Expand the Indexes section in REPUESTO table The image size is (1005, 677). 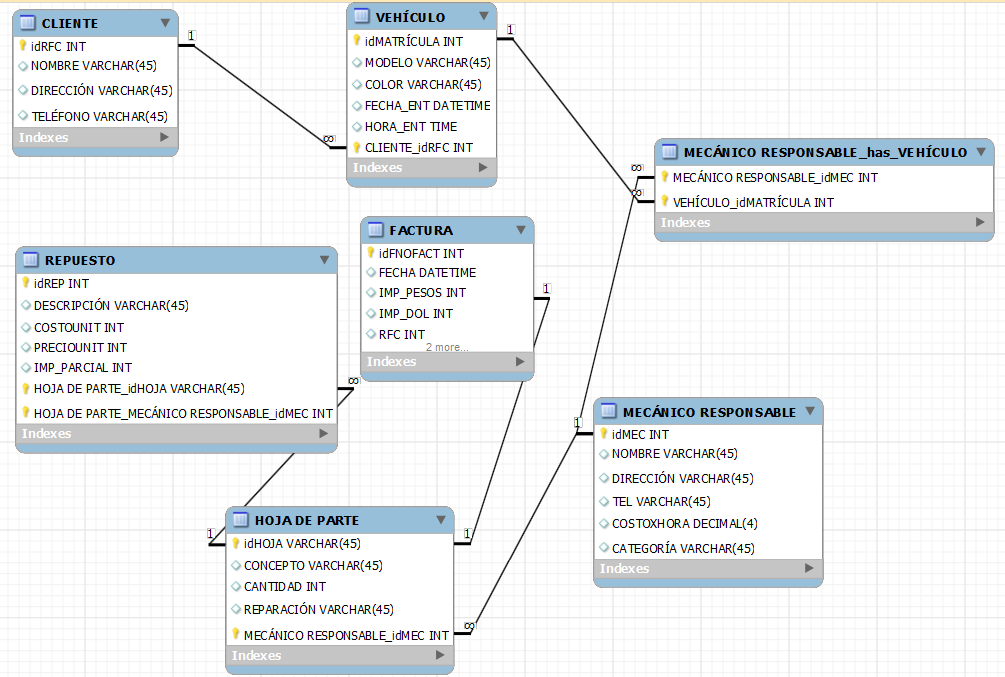[323, 434]
